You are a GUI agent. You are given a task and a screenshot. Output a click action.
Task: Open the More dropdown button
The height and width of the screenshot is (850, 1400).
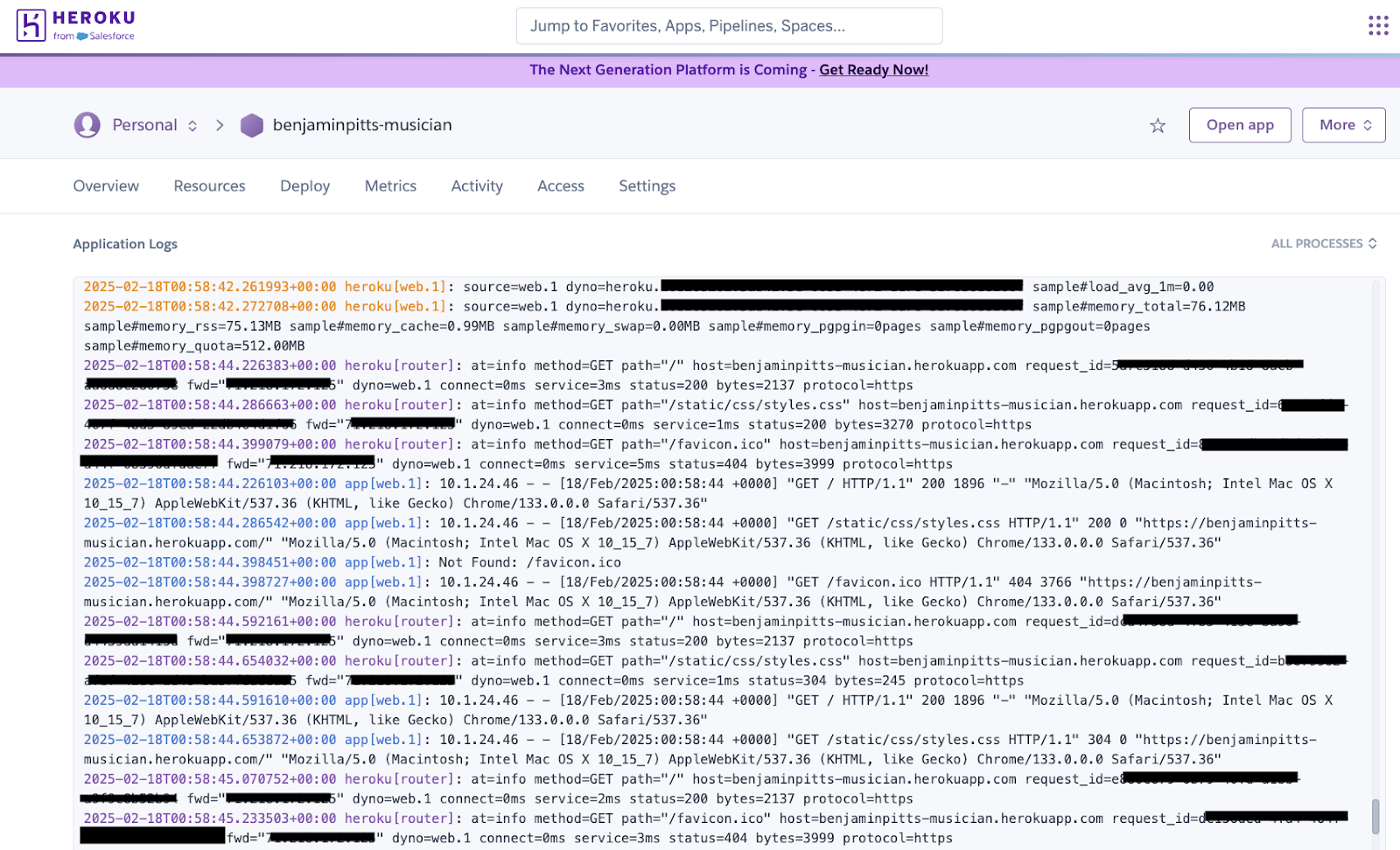click(1343, 125)
